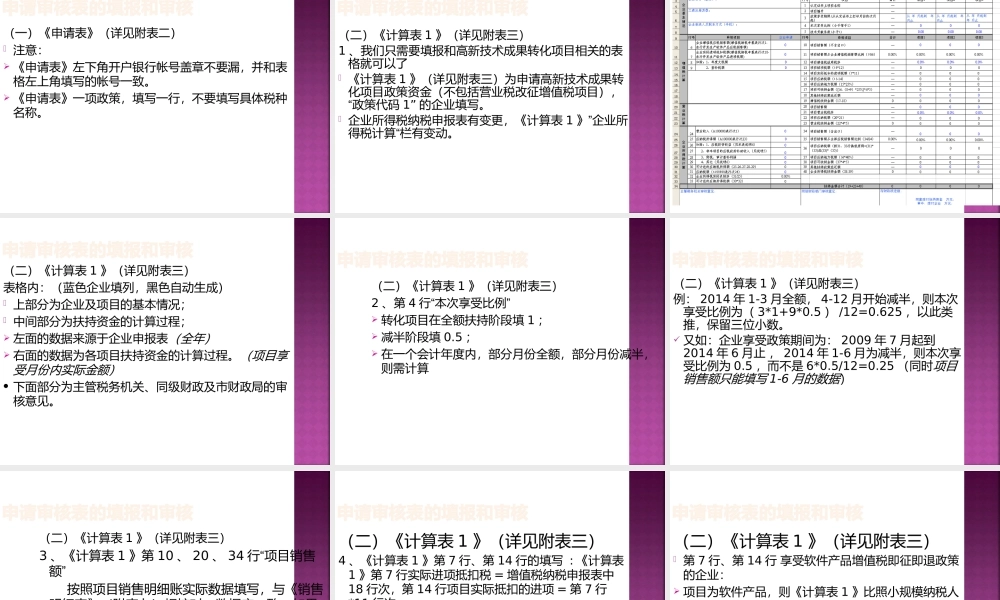Click the bullet 《申请表》一项政策,填写一行
The height and width of the screenshot is (600, 1000).
point(150,105)
